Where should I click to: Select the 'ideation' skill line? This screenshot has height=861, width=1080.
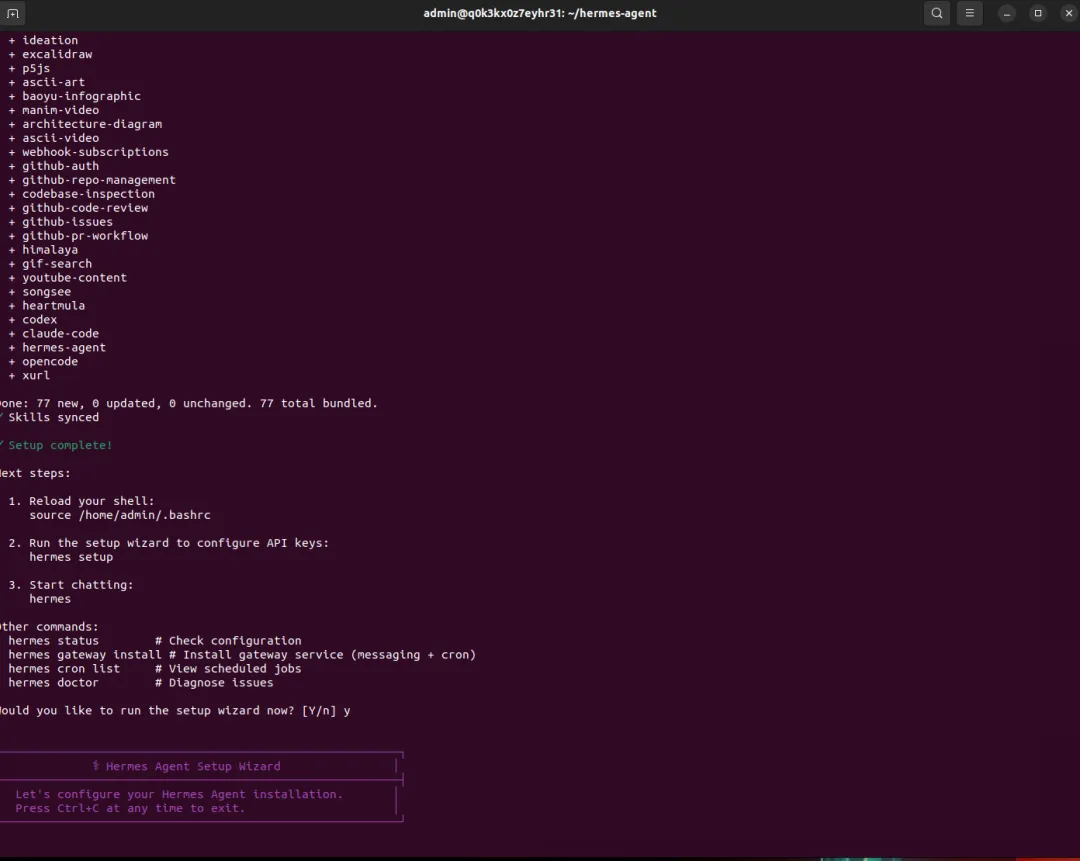click(43, 40)
